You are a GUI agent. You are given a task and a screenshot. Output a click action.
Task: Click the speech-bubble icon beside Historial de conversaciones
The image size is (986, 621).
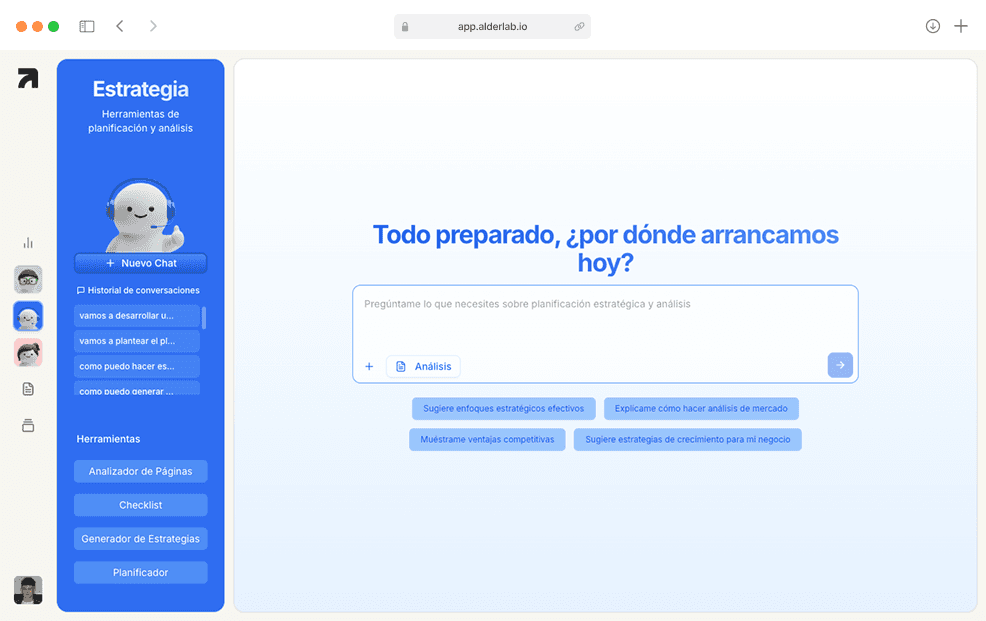coord(82,289)
